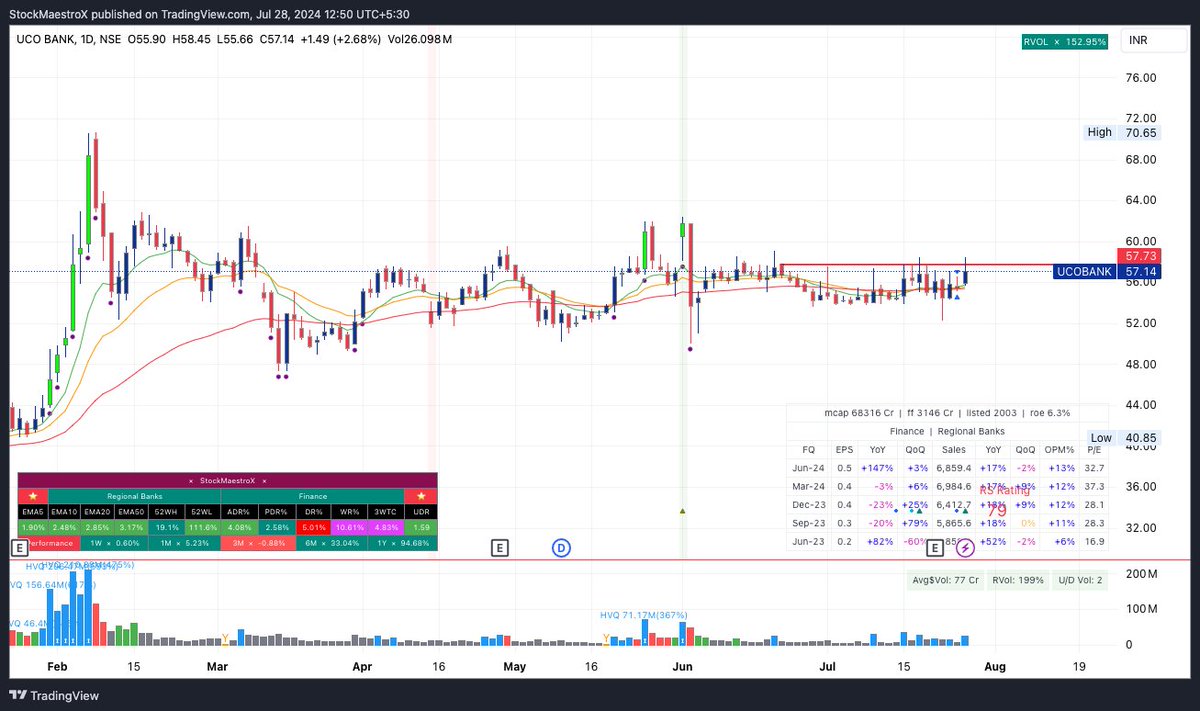Screen dimensions: 1200x711
Task: Click the StockMaestroX table header
Action: (228, 481)
